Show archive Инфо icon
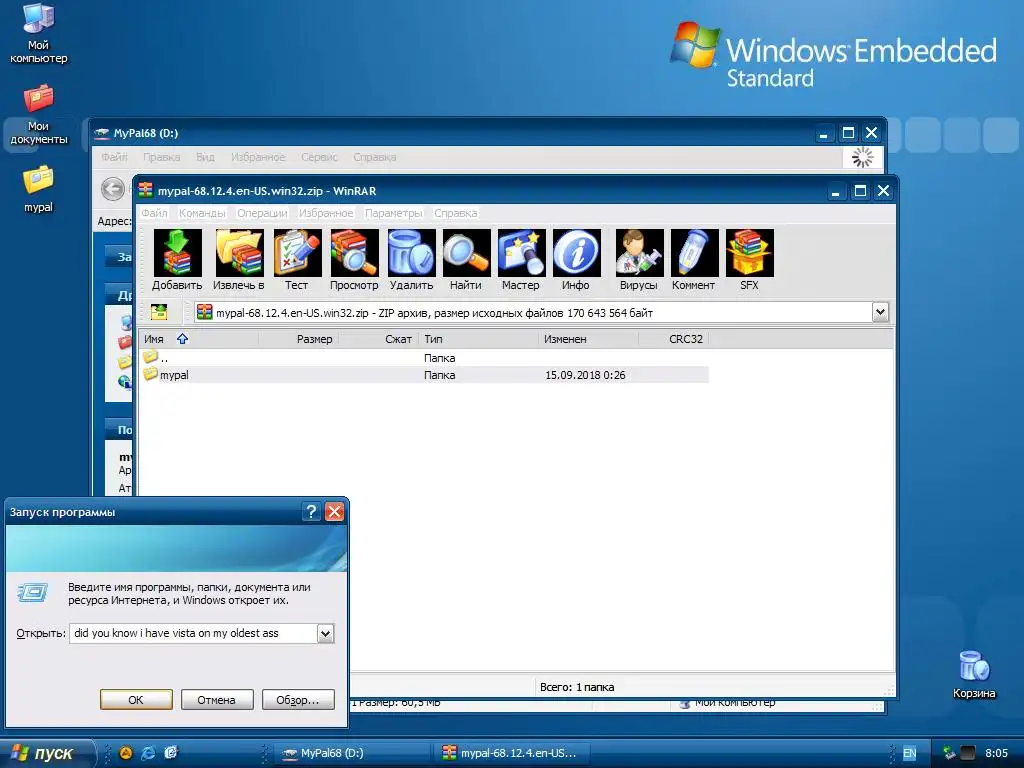Screen dimensions: 1024x768 pyautogui.click(x=576, y=259)
